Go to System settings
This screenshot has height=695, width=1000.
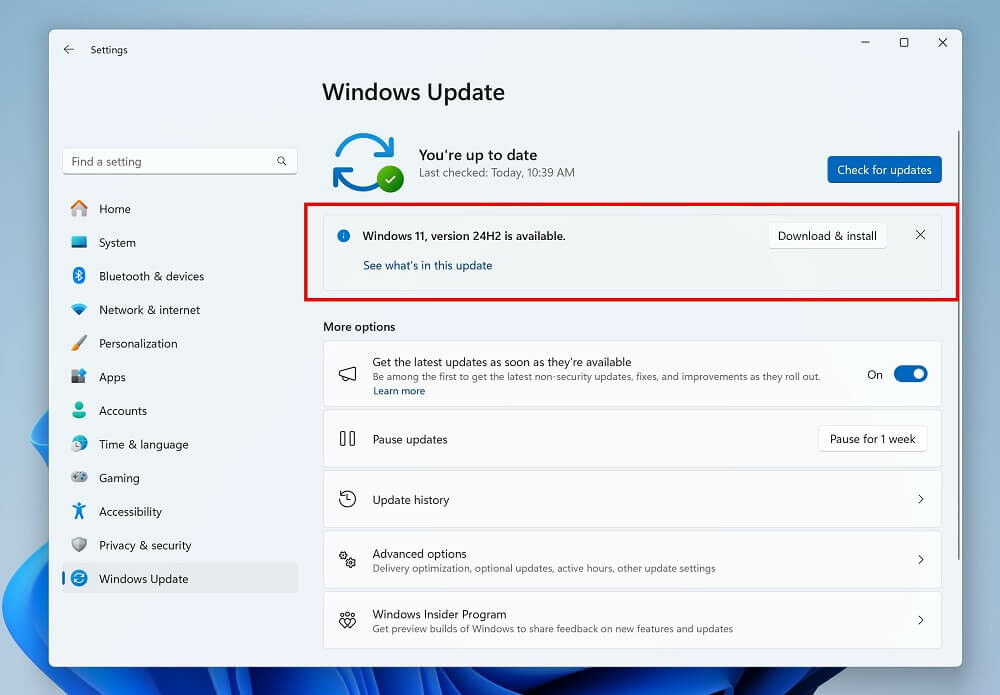(180, 242)
